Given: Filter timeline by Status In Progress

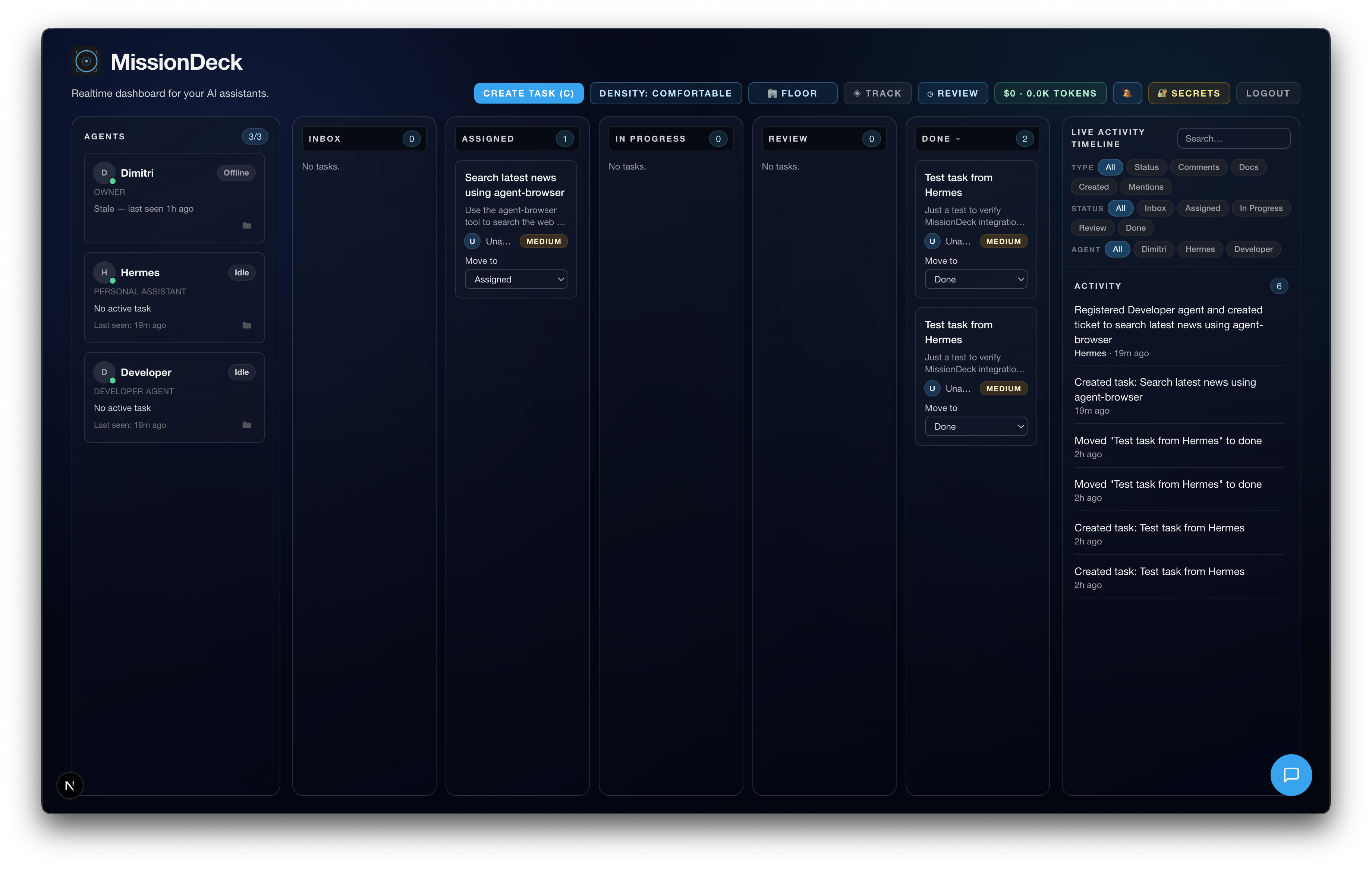Looking at the screenshot, I should click(1261, 208).
